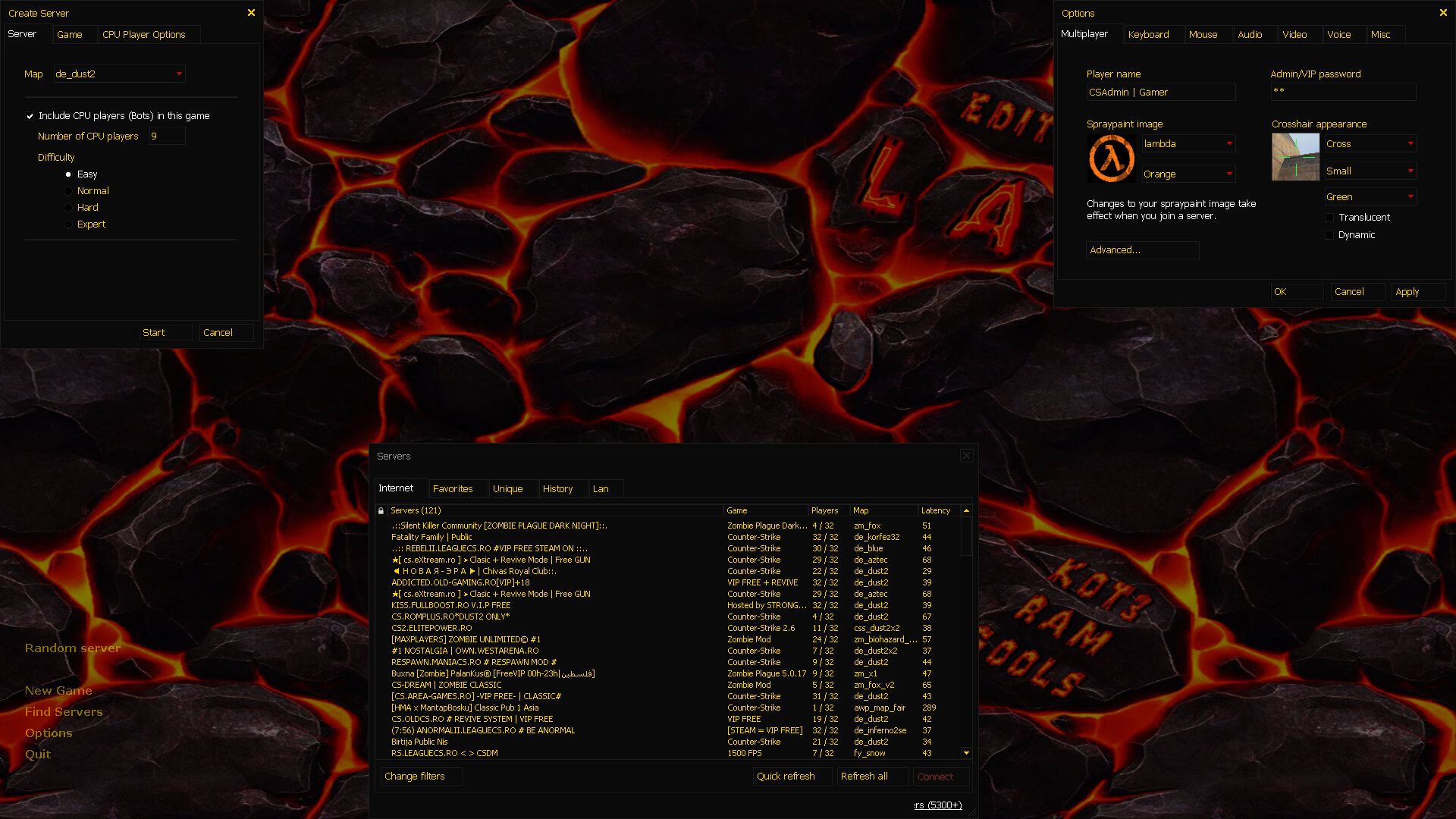Click Cancel in Options window
1456x819 pixels.
1357,292
